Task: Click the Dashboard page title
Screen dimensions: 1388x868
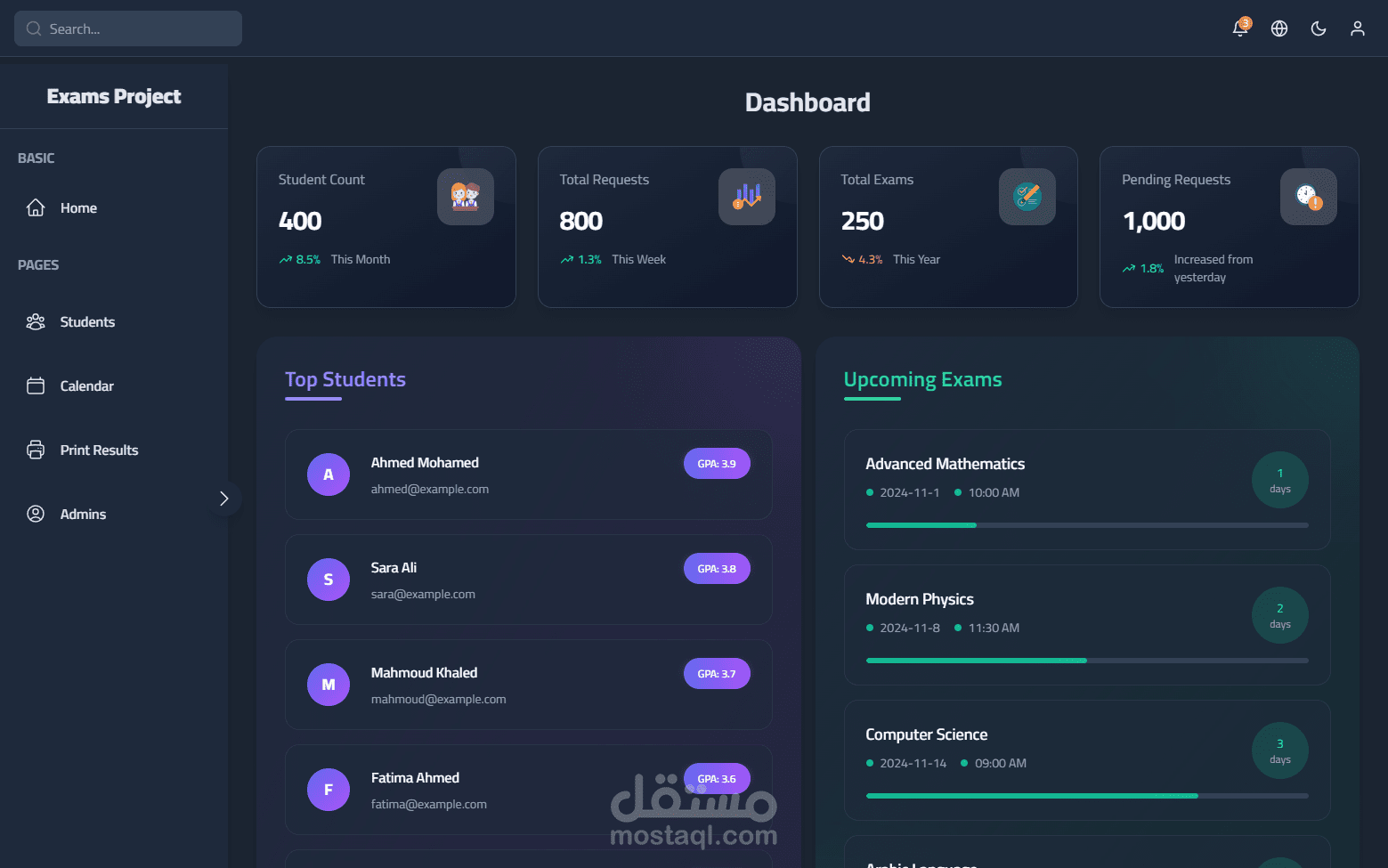Action: (x=808, y=102)
